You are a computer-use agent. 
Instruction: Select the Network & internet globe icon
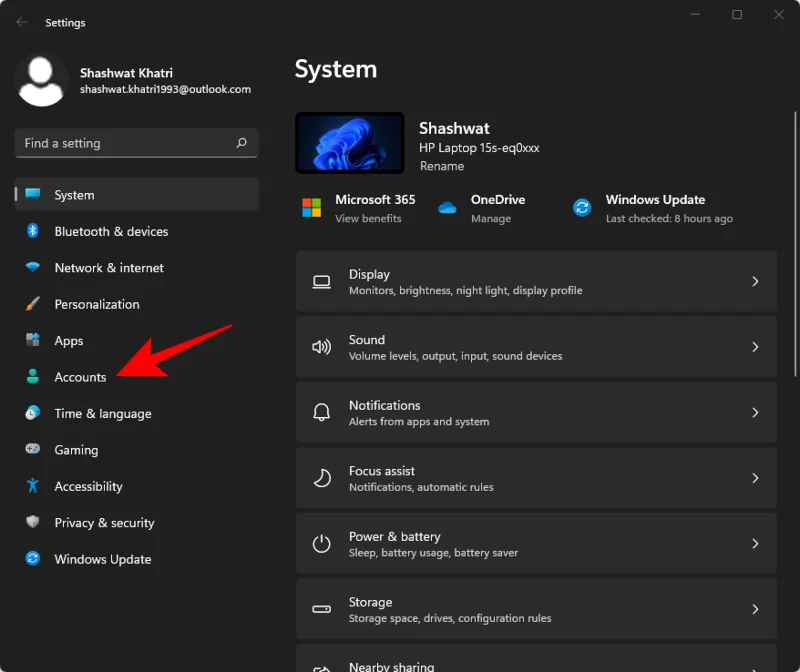point(31,268)
